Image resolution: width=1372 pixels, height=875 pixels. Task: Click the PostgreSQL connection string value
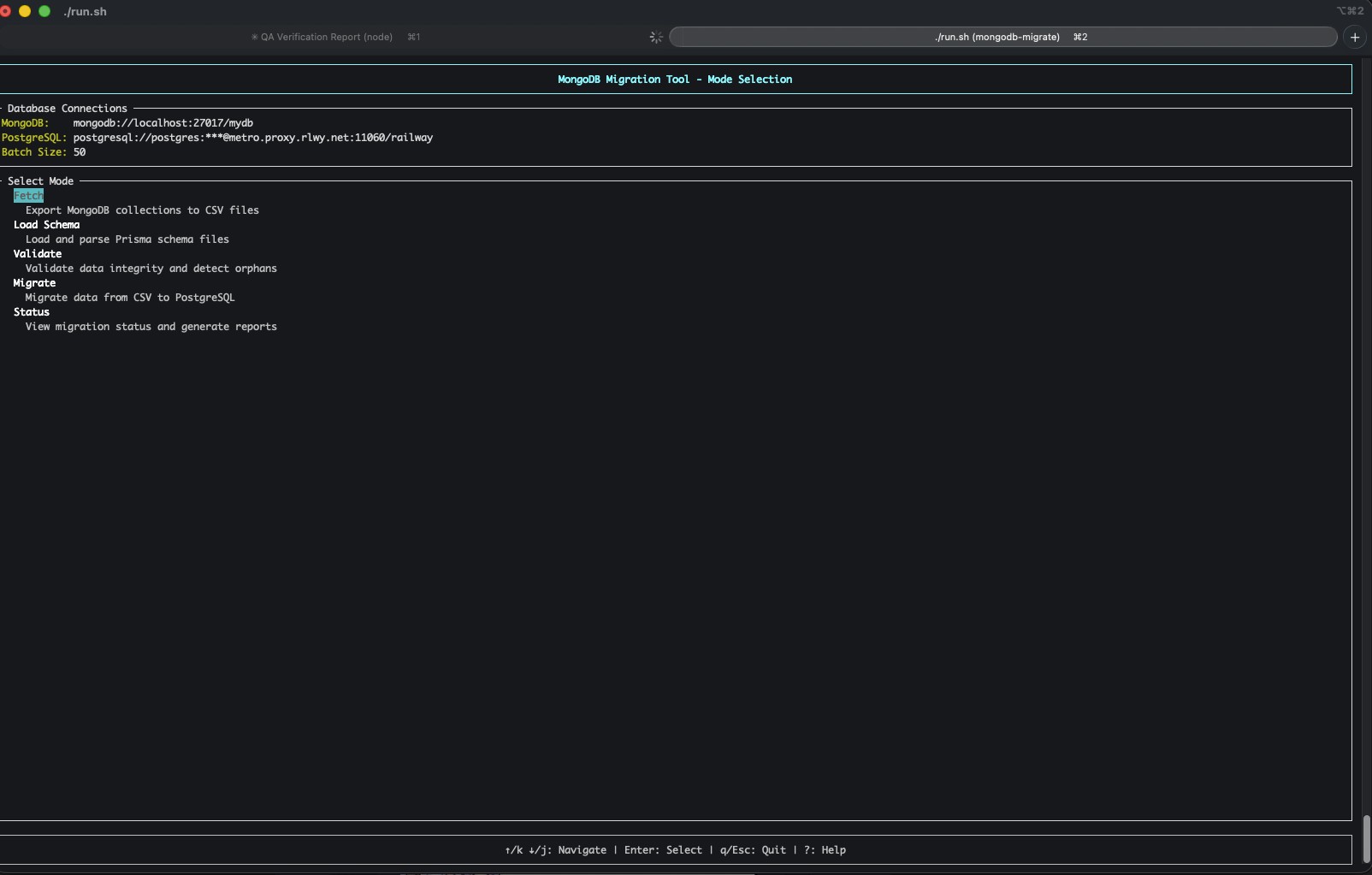pos(253,138)
